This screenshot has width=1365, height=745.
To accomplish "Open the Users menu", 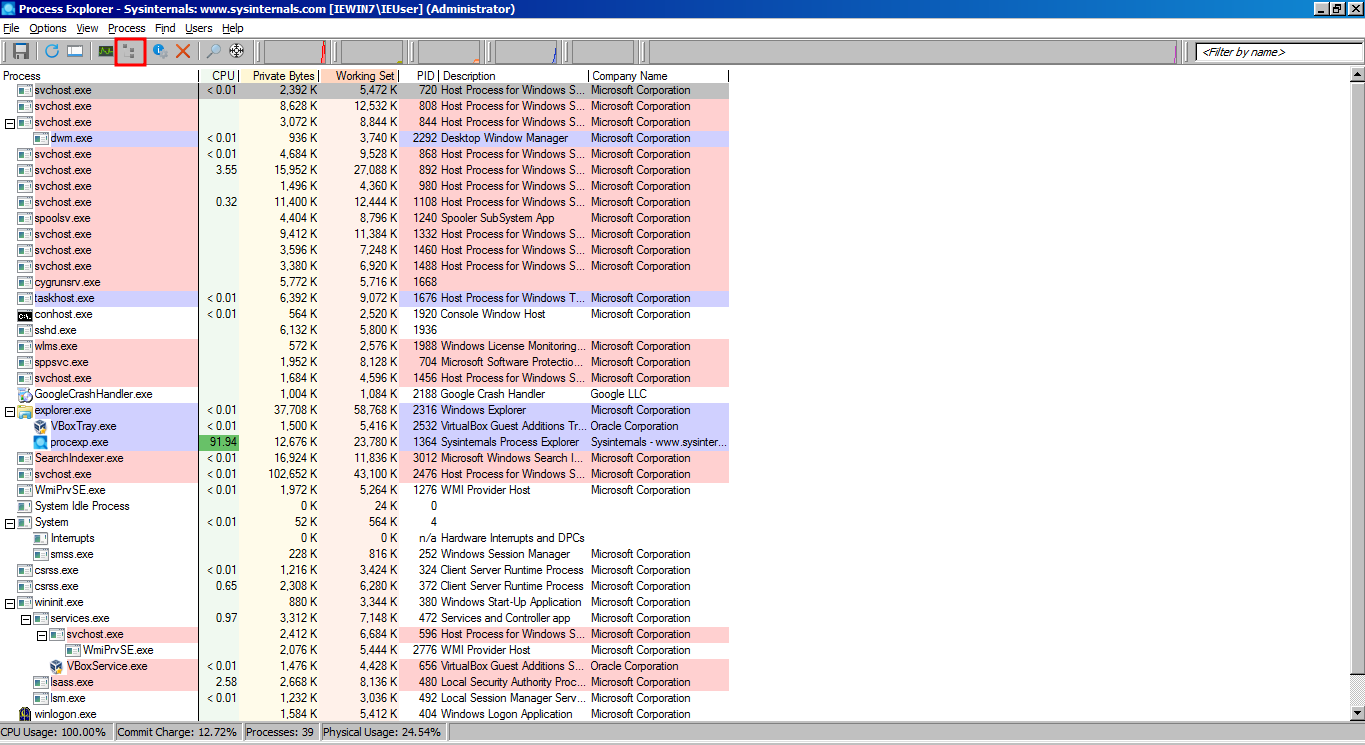I will (198, 28).
